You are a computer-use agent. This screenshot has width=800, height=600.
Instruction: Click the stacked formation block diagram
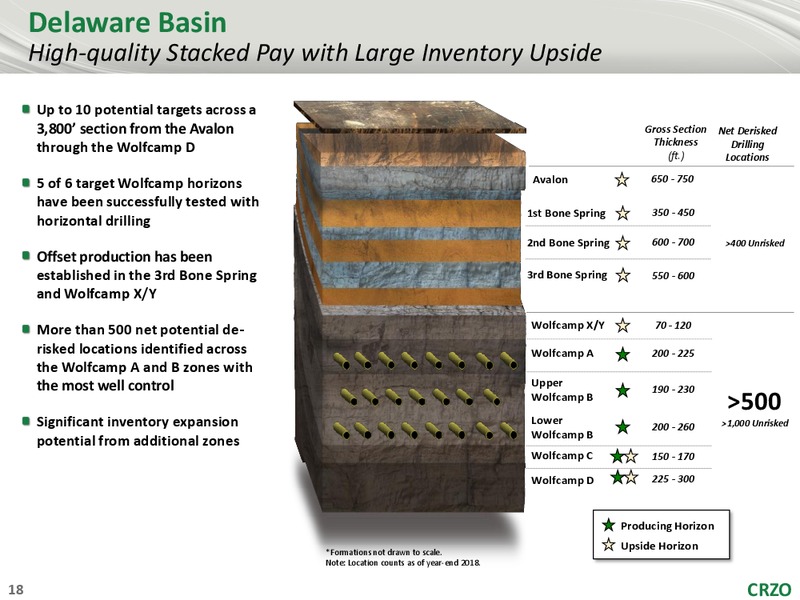coord(410,306)
